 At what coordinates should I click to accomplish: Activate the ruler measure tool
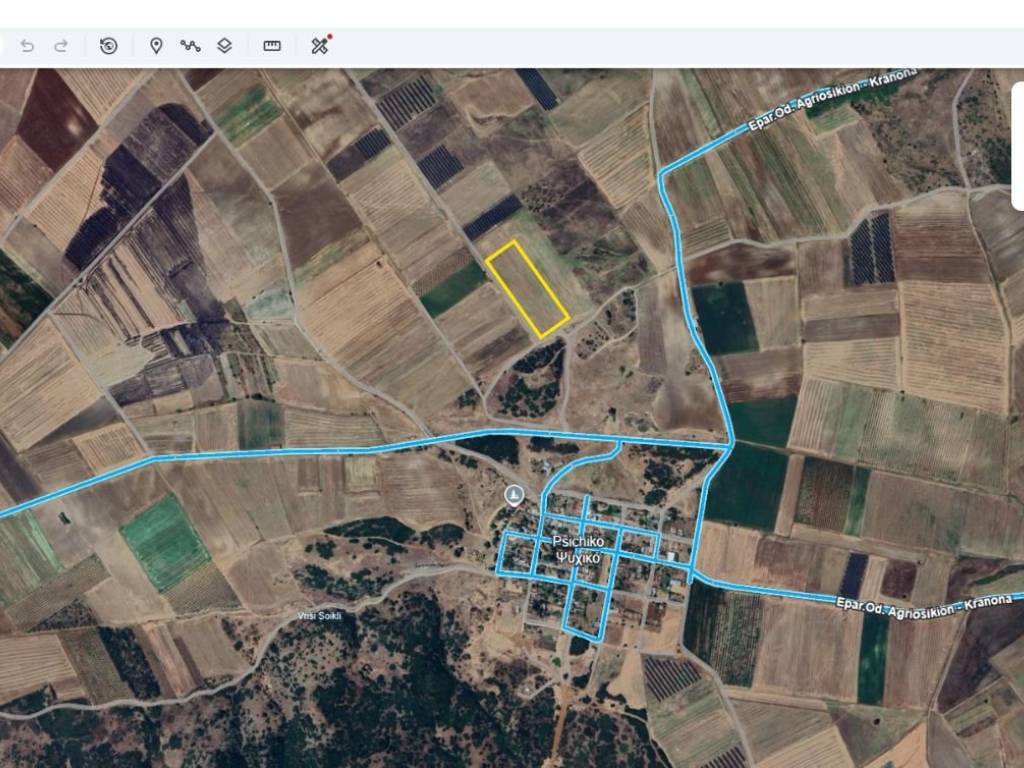coord(272,46)
